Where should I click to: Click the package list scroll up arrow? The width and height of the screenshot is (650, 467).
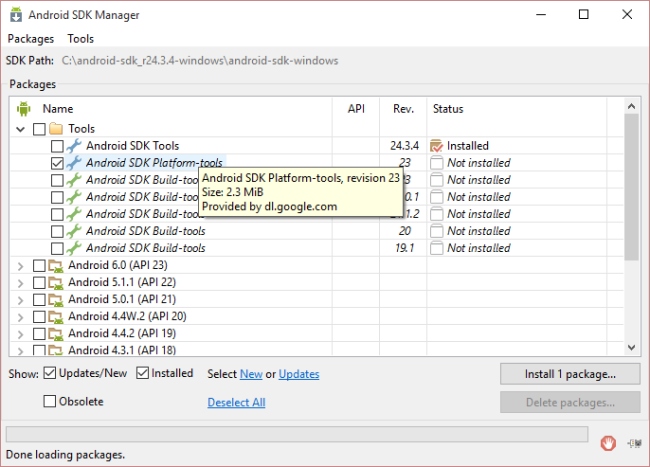click(632, 106)
